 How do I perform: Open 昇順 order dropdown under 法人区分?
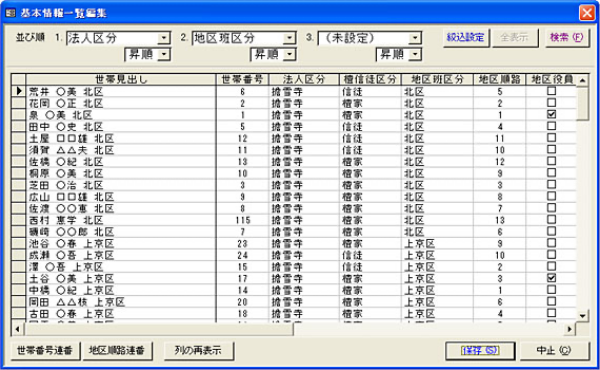[x=164, y=54]
